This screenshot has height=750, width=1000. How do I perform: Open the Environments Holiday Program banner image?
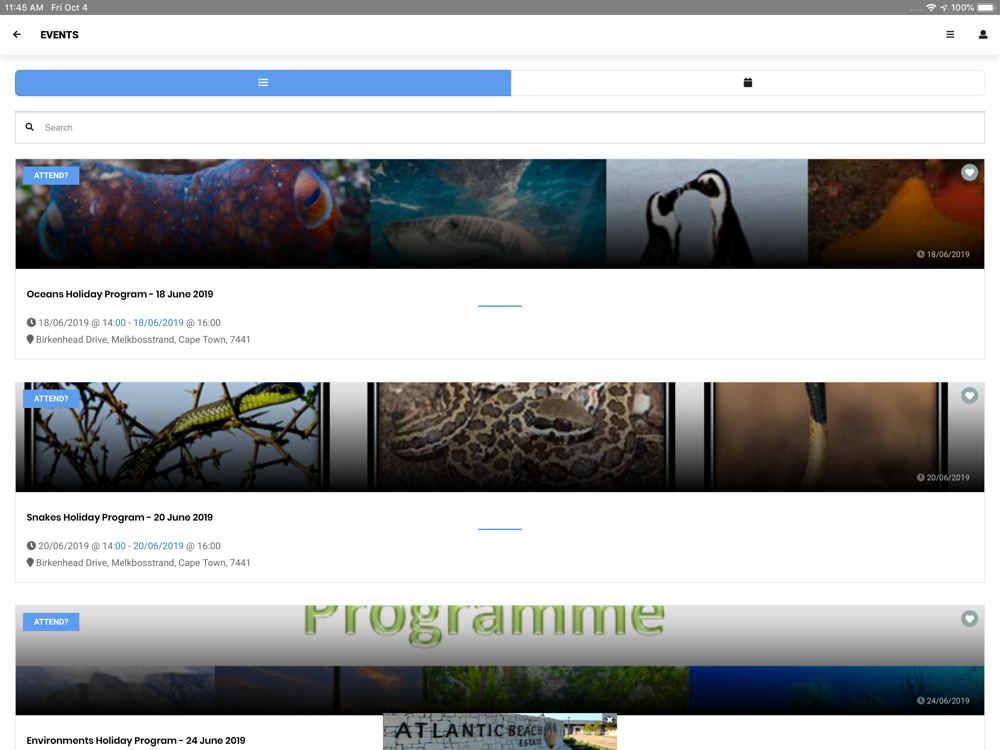(500, 660)
